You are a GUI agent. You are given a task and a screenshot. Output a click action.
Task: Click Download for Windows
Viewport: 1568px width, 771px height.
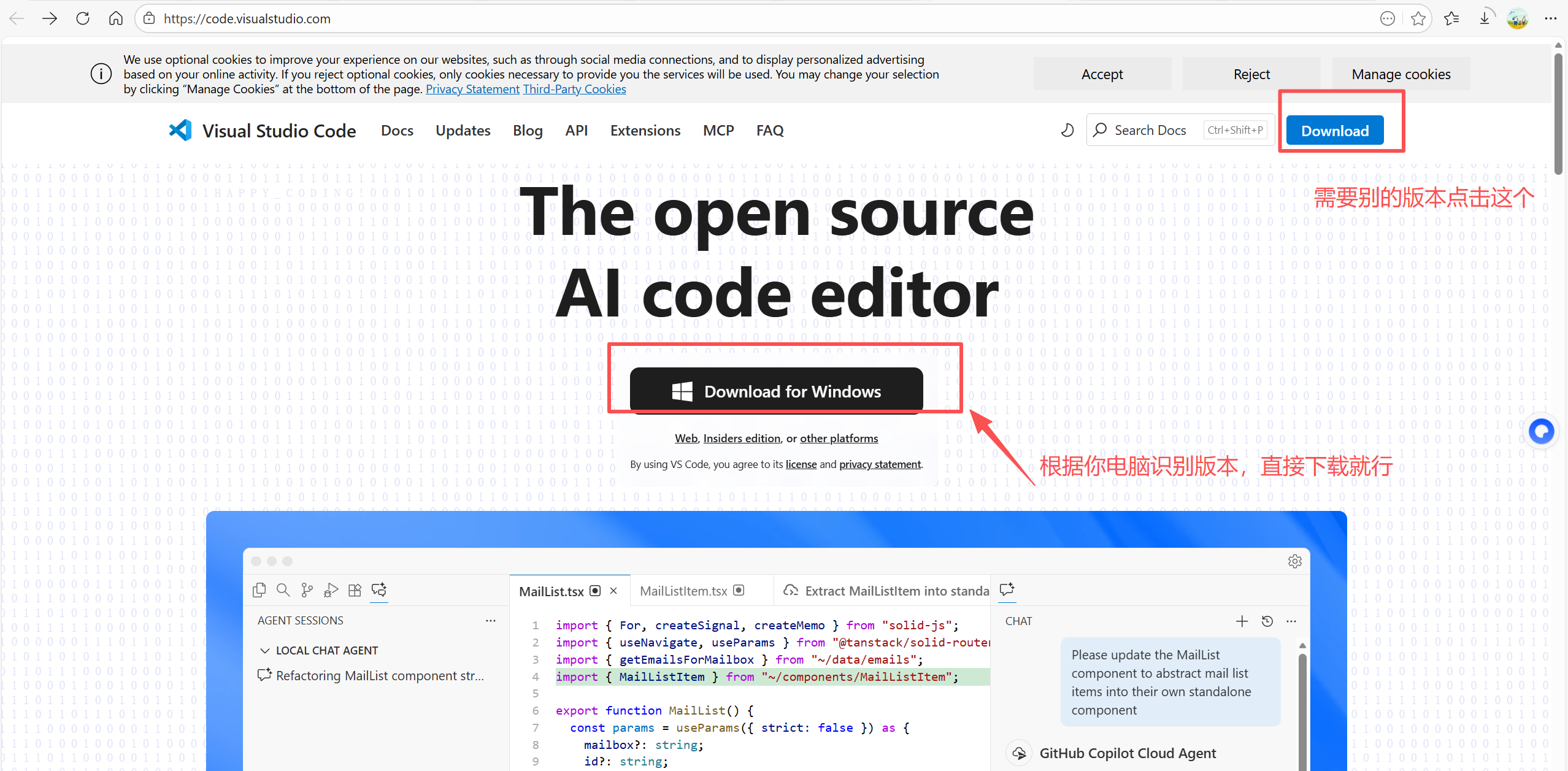pos(776,391)
